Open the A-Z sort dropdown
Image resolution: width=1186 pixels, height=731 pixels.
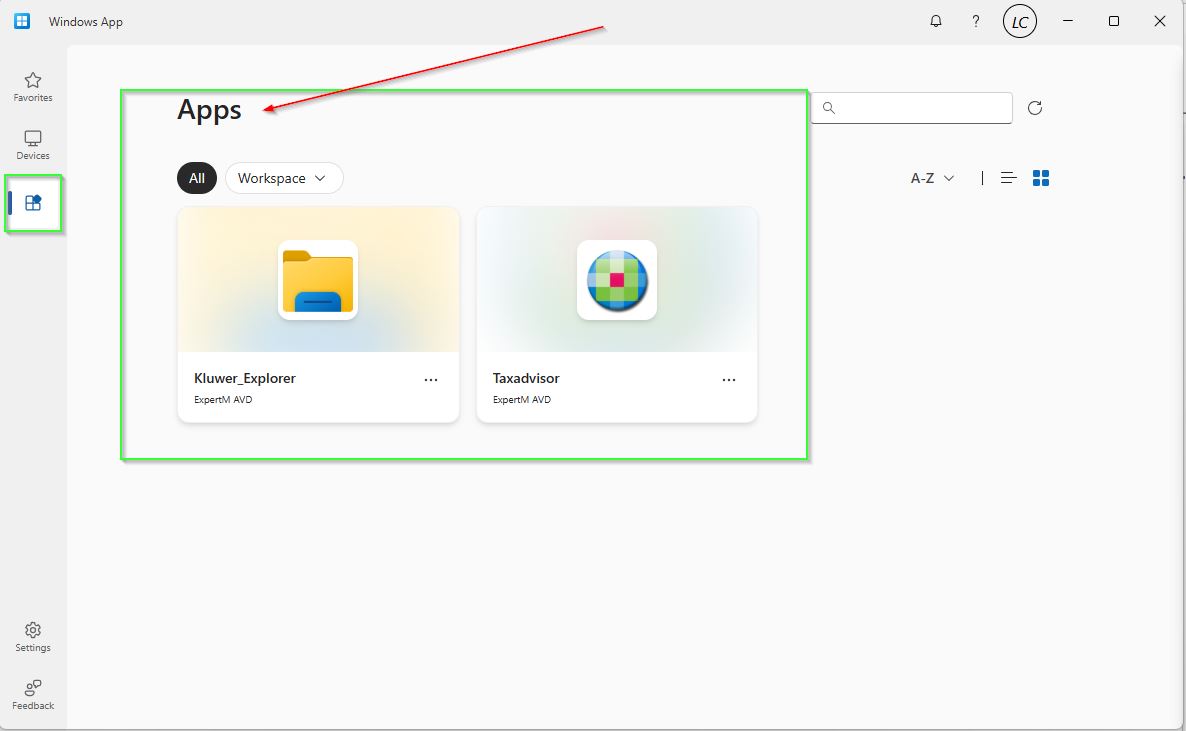[x=932, y=178]
